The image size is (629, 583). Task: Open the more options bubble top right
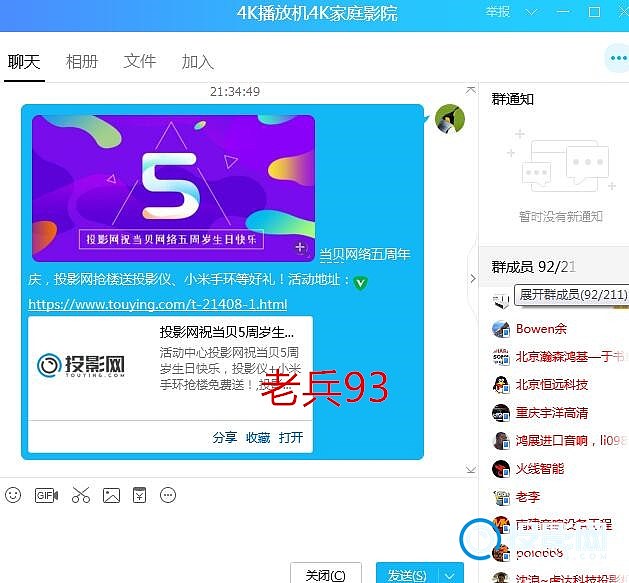tap(618, 59)
